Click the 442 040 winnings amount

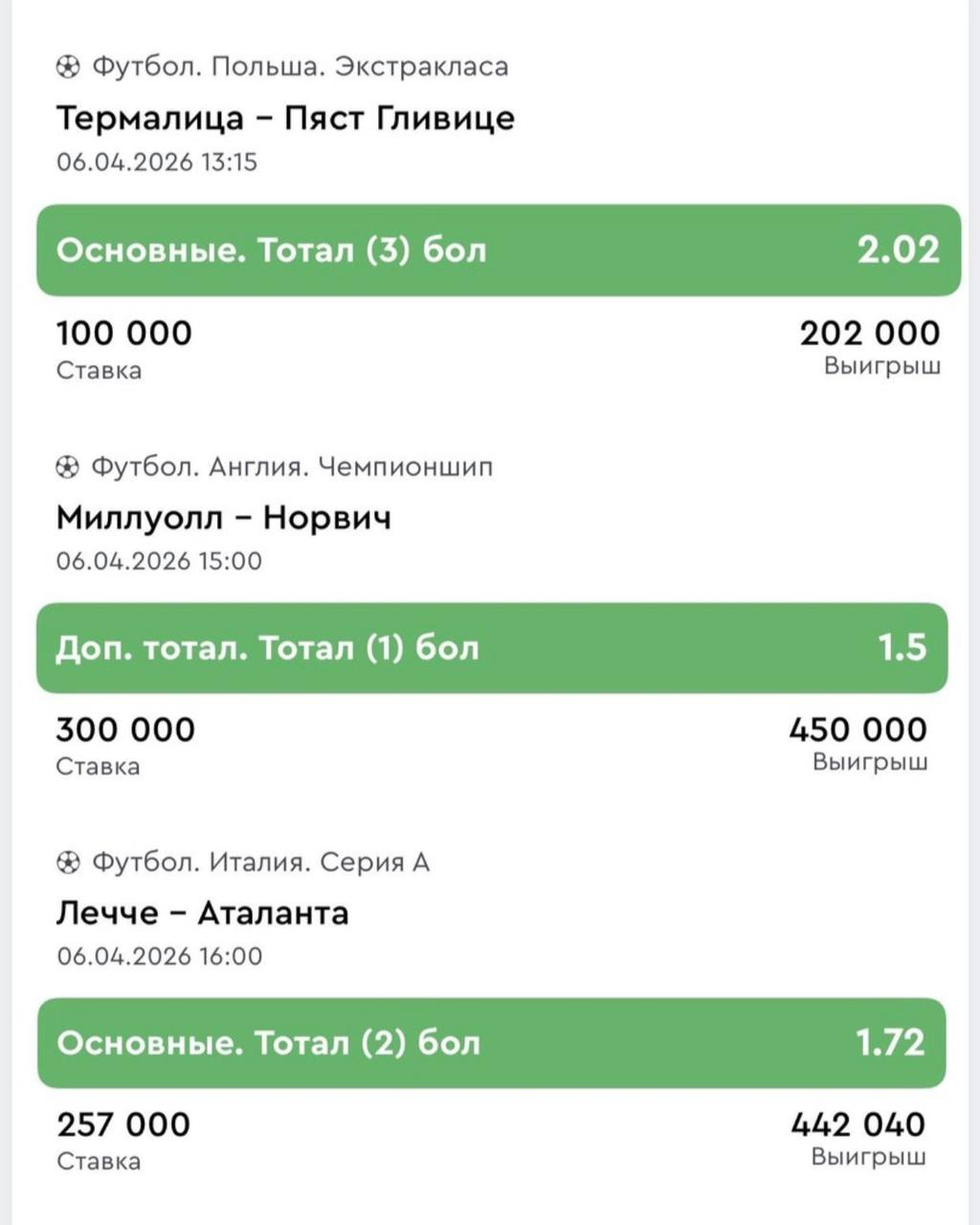857,1125
